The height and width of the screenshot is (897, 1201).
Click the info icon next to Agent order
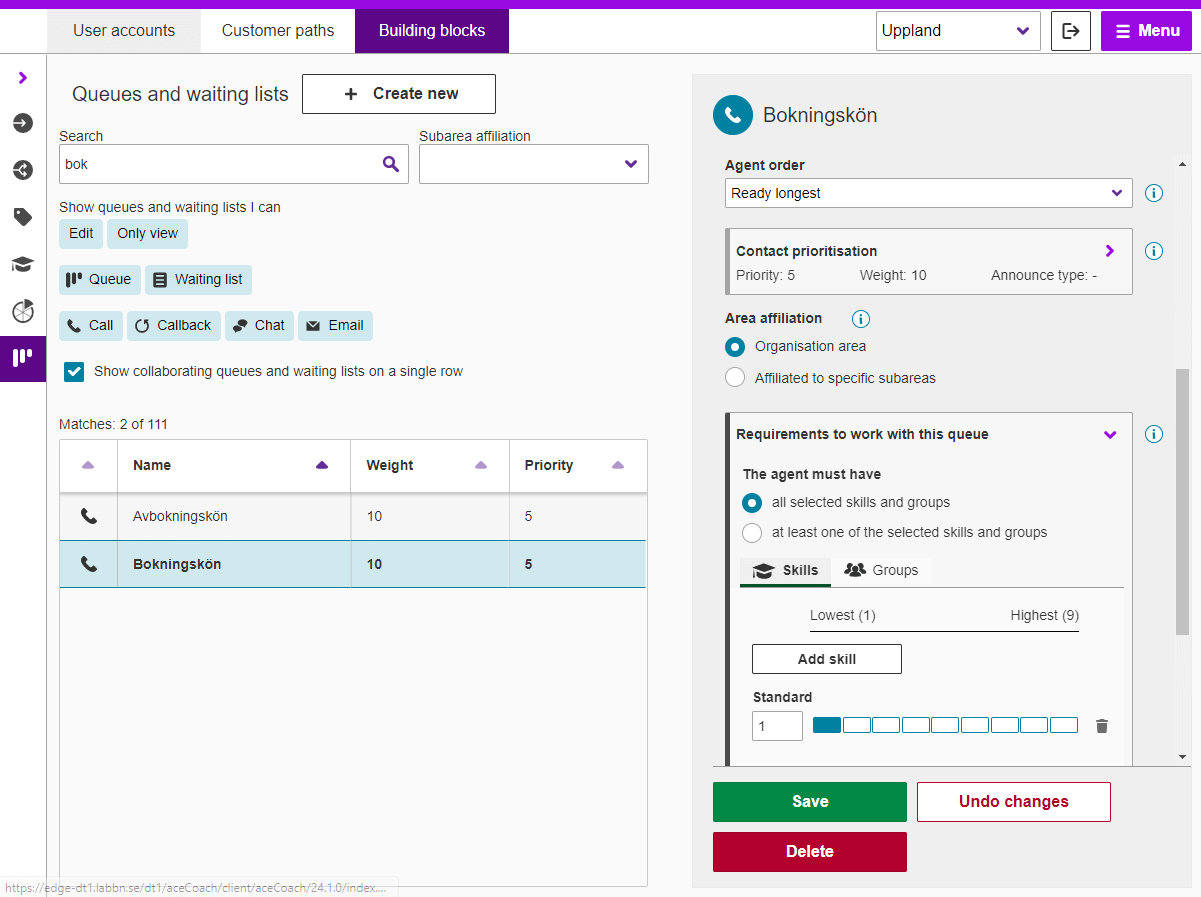pos(1154,193)
